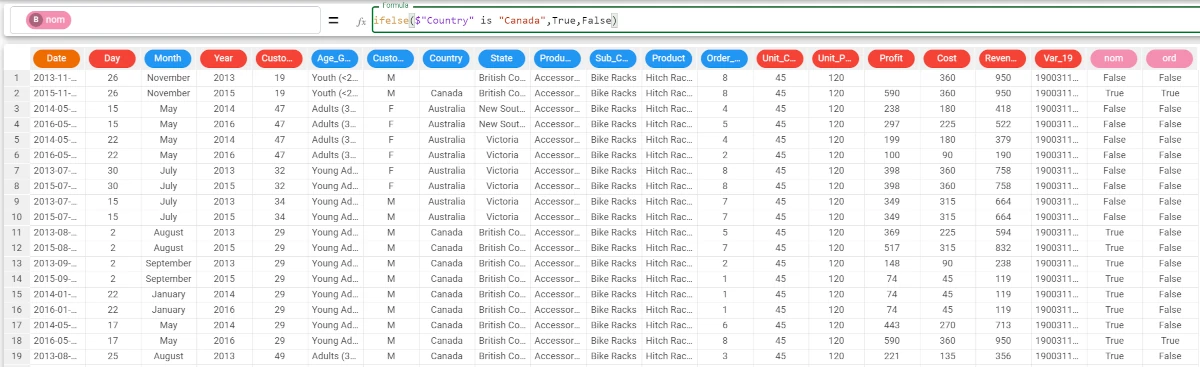Screen dimensions: 1200x367
Task: Select the Var_19 column header
Action: tap(1058, 58)
